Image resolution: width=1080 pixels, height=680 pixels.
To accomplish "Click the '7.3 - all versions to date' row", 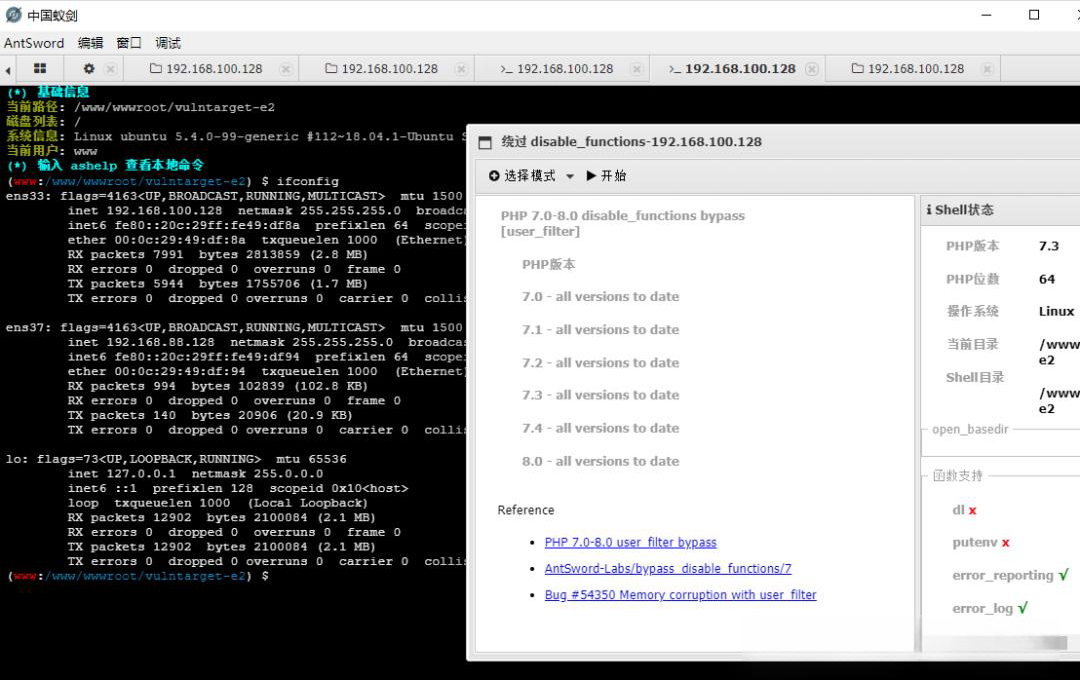I will tap(601, 395).
